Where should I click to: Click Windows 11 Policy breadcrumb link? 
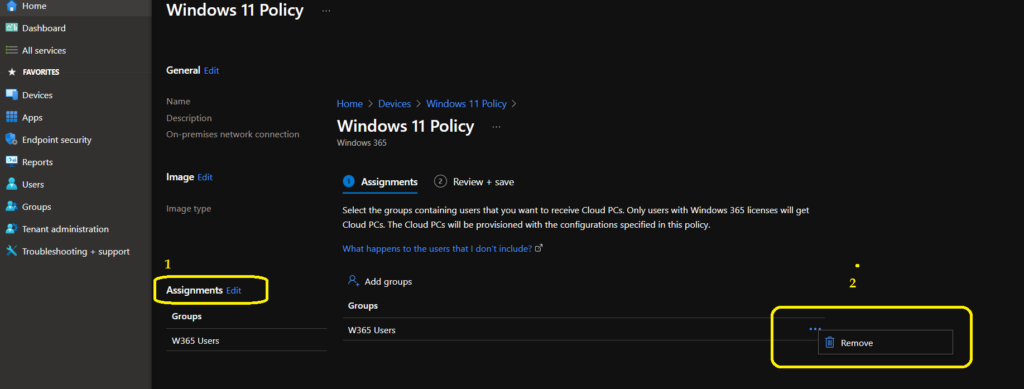466,104
